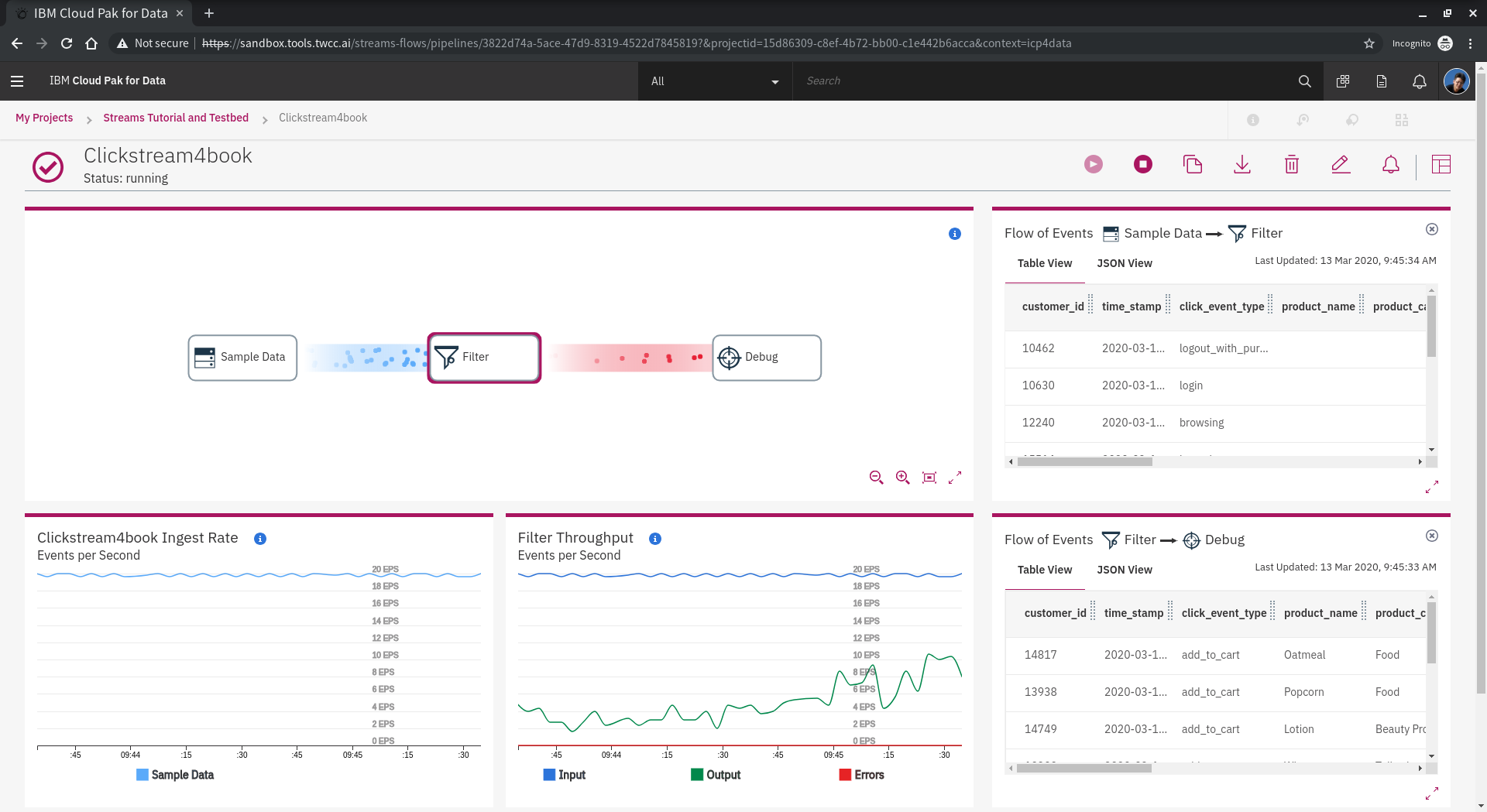Expand the Sample Data to Filter events panel
The height and width of the screenshot is (812, 1487).
point(1432,487)
